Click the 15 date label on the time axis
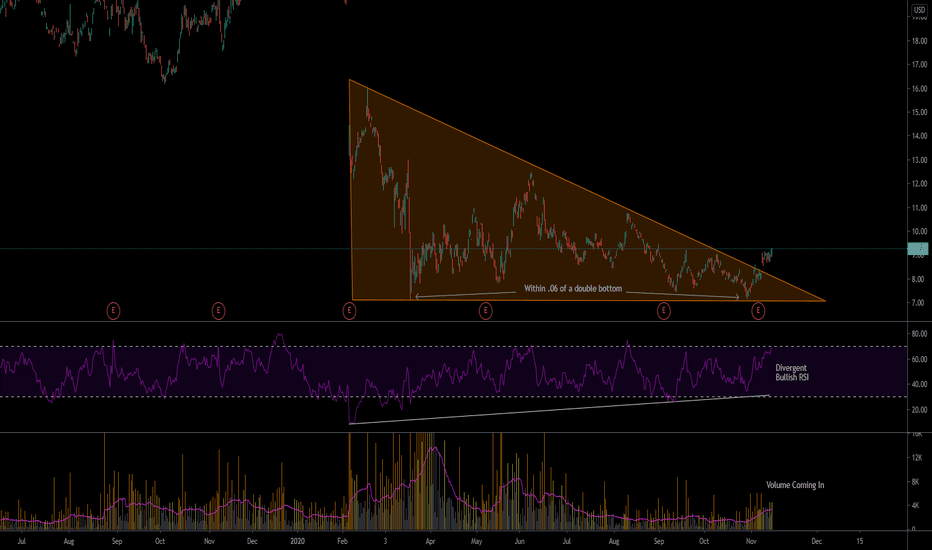Viewport: 932px width, 550px height. coord(859,541)
